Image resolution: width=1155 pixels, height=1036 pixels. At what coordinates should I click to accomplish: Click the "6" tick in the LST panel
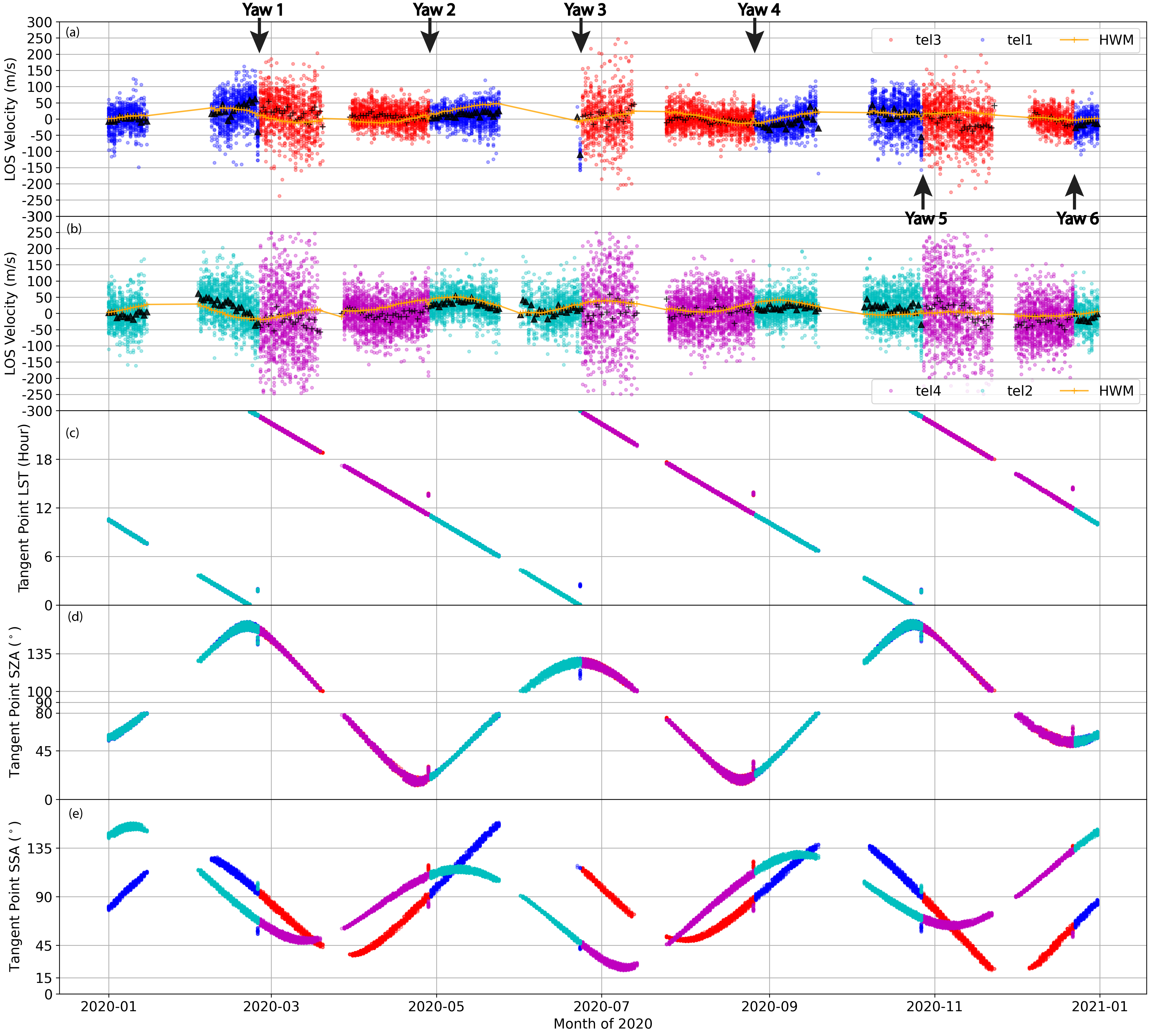[48, 557]
